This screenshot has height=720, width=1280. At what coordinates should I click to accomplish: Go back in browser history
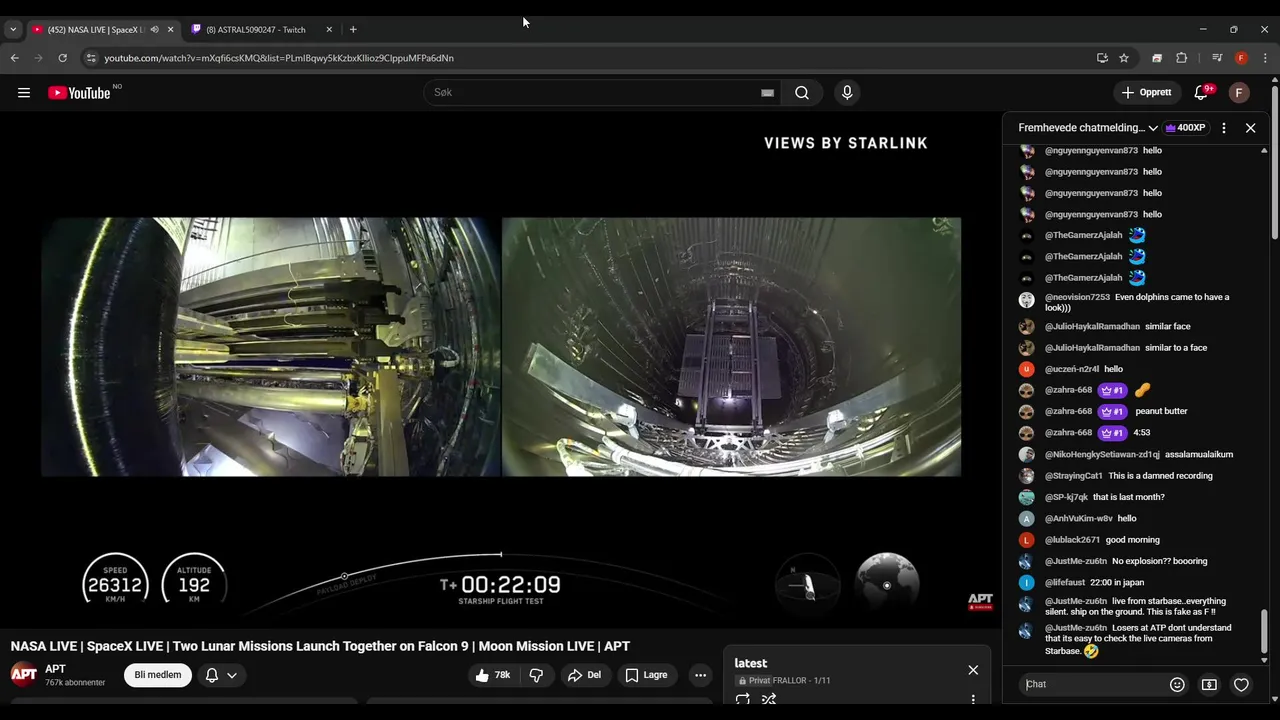click(x=14, y=58)
